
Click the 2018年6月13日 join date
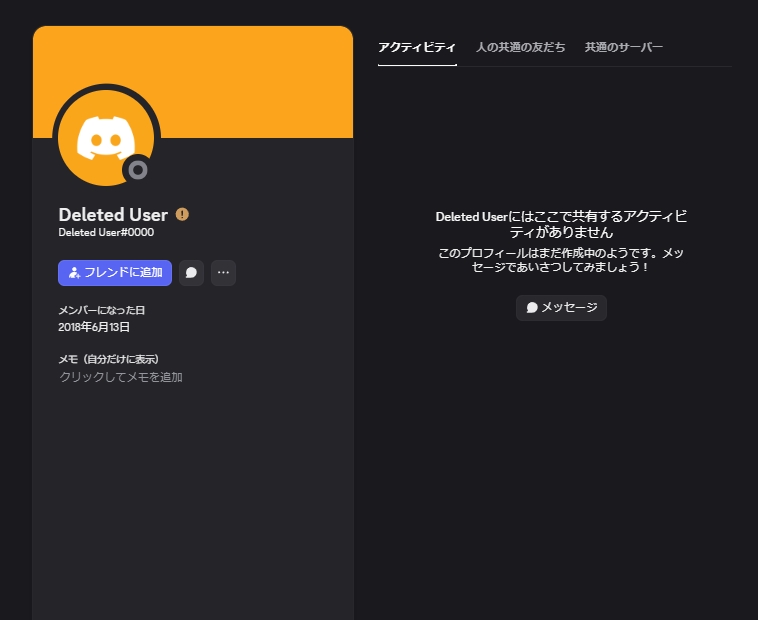[94, 327]
